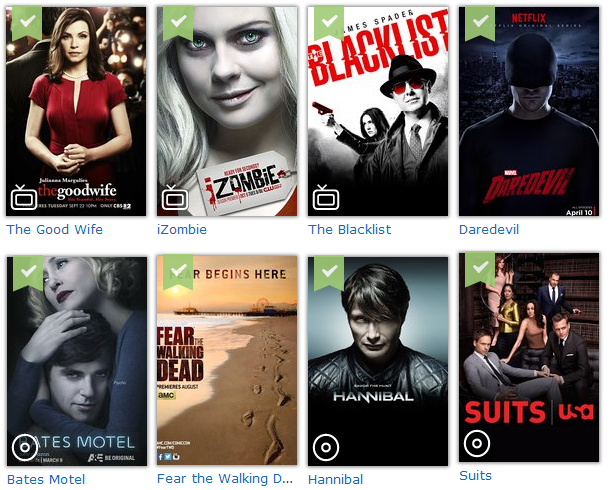Click the TV icon on The Good Wife poster
This screenshot has height=490, width=614.
tap(24, 197)
